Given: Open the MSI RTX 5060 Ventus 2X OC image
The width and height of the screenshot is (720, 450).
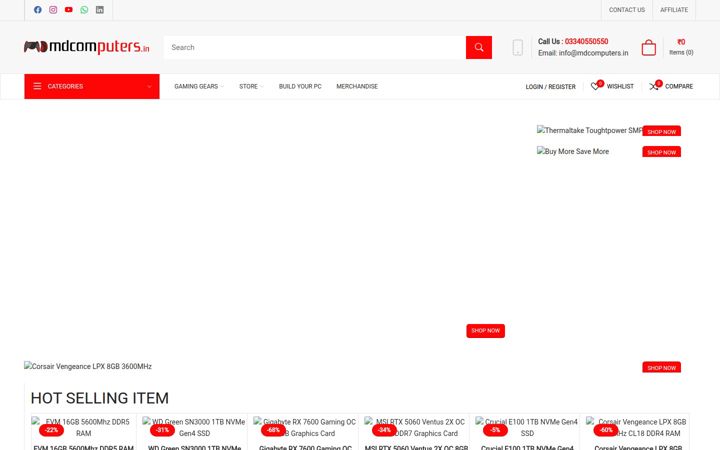Looking at the screenshot, I should pos(416,428).
